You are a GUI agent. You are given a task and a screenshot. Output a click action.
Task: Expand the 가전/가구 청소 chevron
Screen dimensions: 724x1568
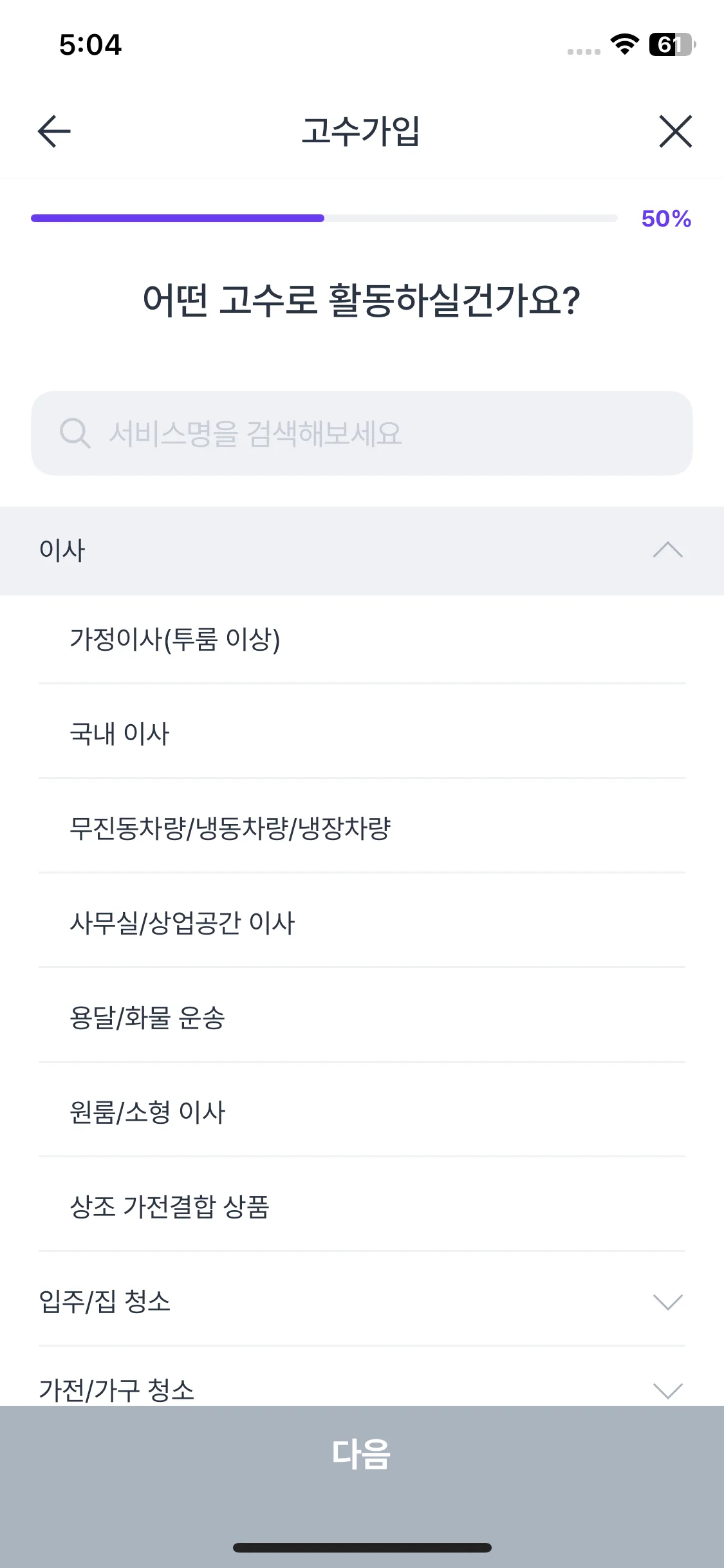pos(667,1390)
